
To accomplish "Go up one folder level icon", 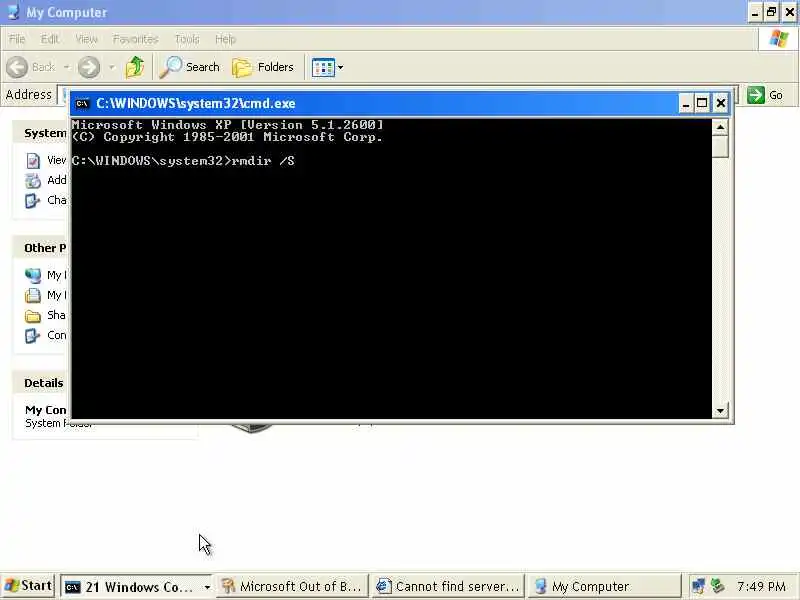I will point(135,67).
